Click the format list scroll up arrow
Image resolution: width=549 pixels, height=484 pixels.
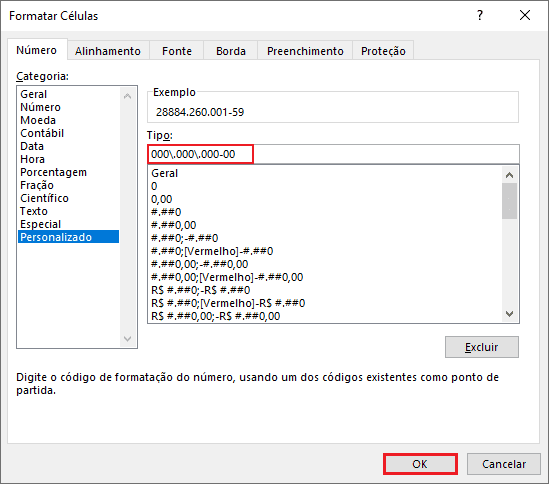pos(509,175)
